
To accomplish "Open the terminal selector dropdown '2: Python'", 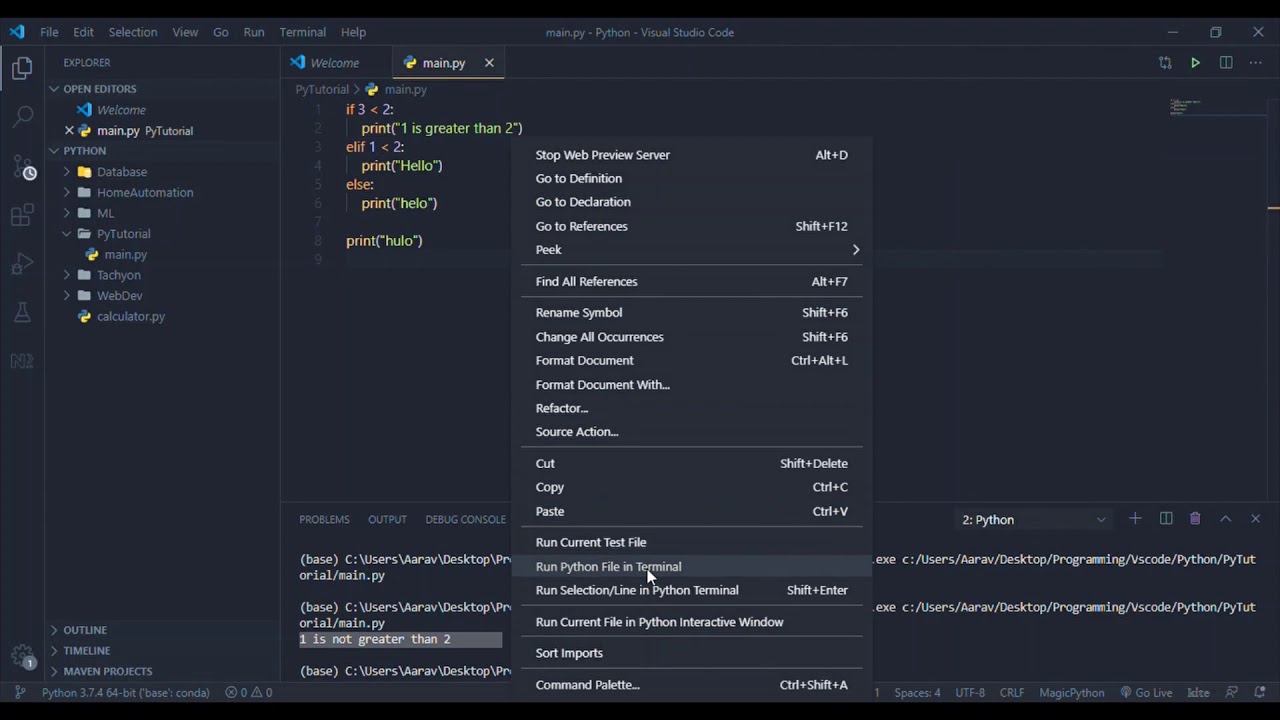I will [x=1033, y=519].
